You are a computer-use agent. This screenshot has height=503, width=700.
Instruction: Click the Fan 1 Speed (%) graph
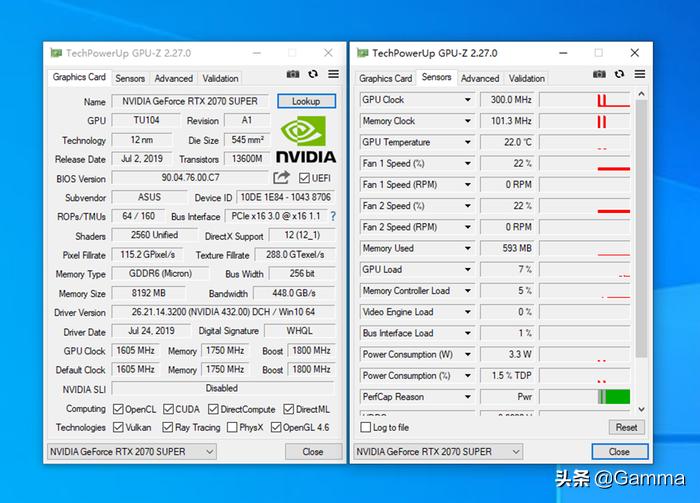coord(585,163)
